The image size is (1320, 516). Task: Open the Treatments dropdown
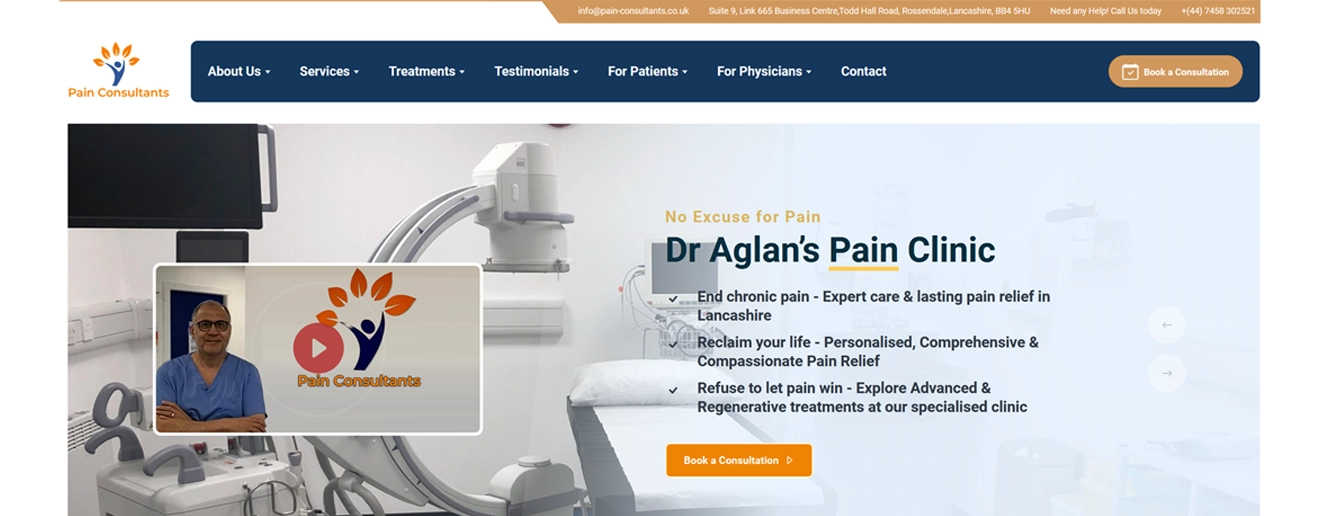pos(426,71)
